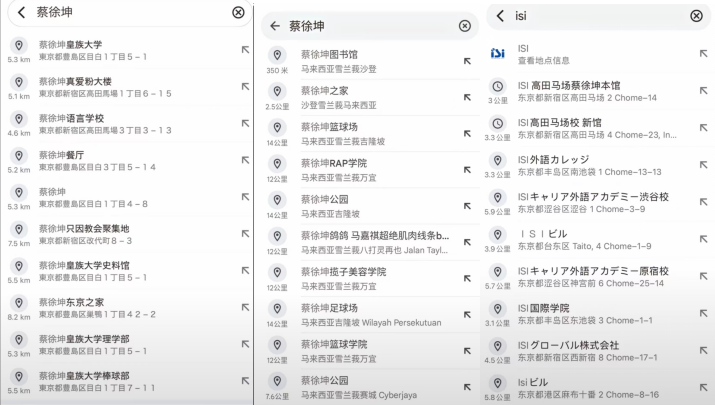Open 蔡徐坤之家 result

(370, 98)
